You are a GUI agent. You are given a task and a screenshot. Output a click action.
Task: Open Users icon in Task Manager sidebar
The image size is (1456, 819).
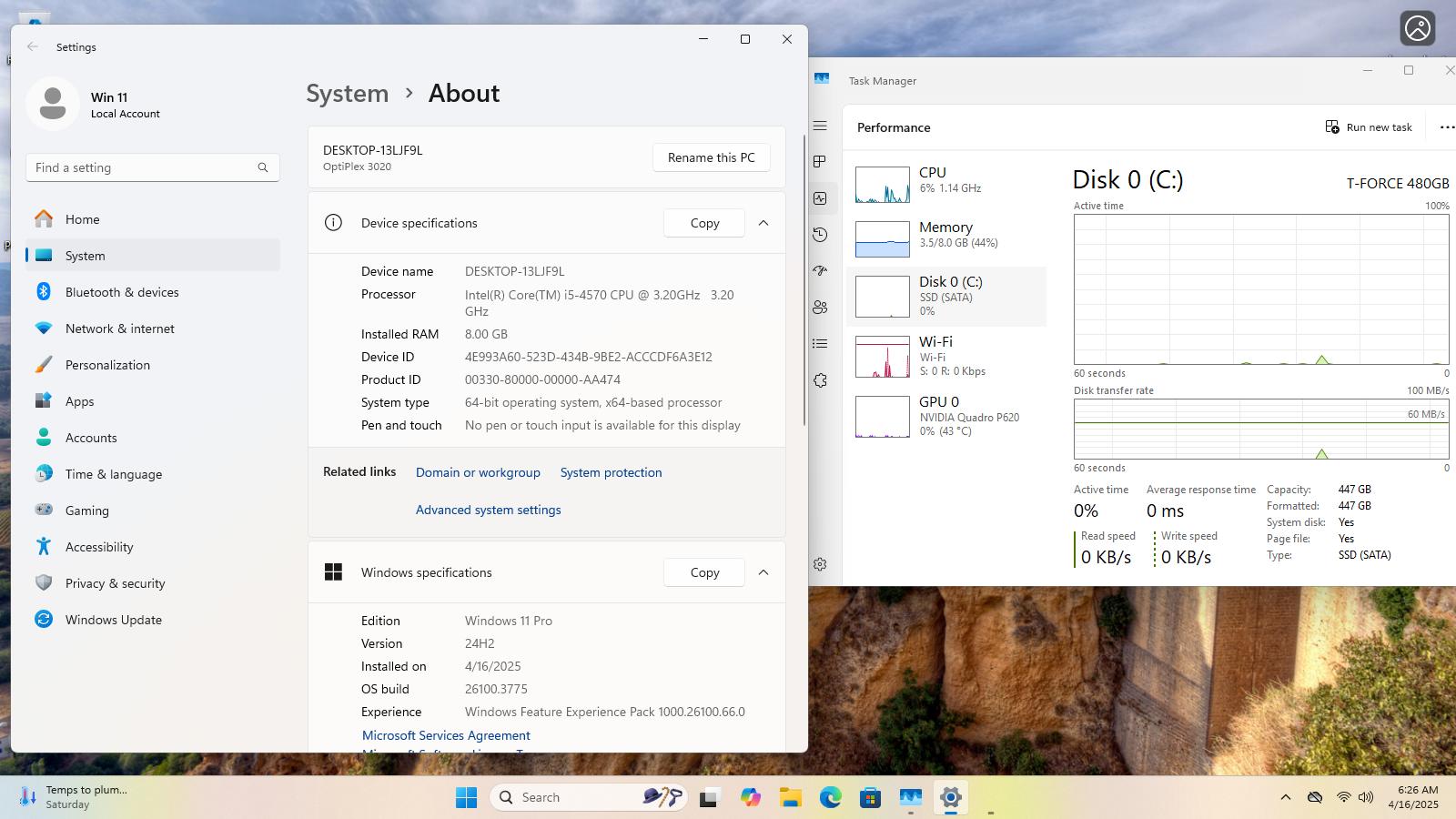click(x=820, y=308)
